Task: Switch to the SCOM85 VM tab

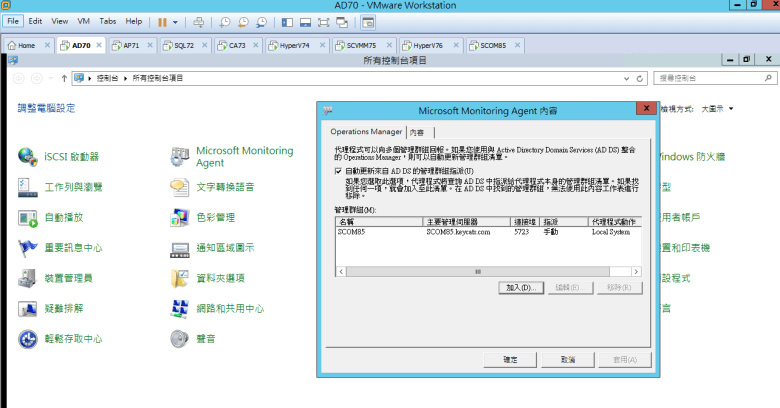Action: 487,45
